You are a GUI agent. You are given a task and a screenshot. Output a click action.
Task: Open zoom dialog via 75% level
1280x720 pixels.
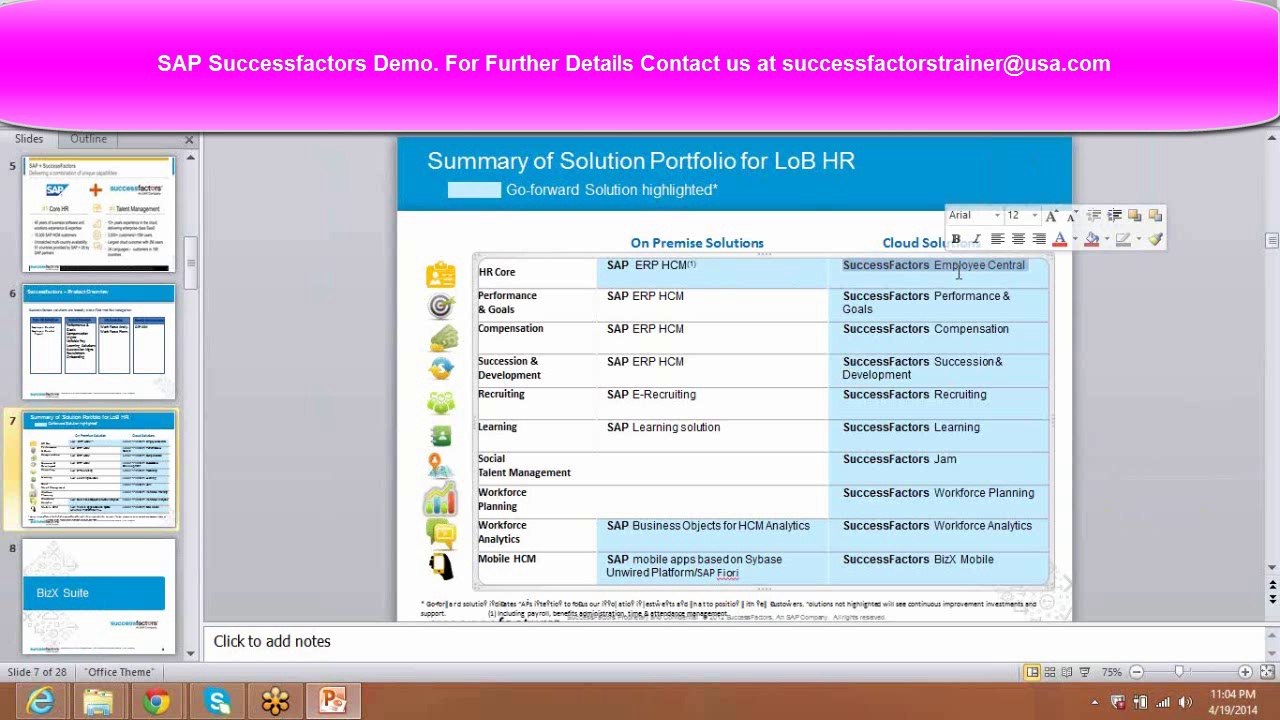pyautogui.click(x=1112, y=672)
